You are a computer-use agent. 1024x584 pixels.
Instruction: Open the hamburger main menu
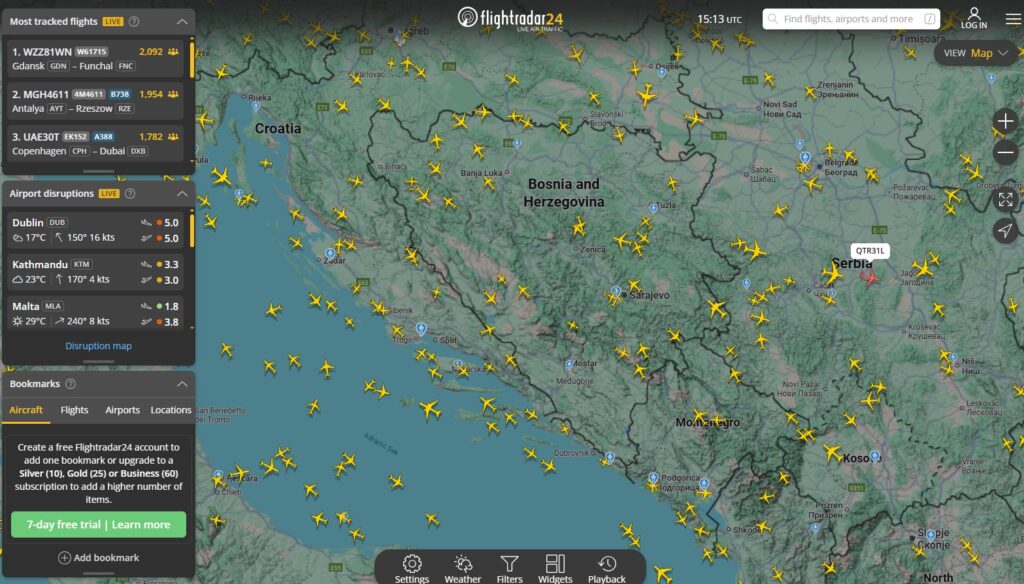pos(1012,19)
